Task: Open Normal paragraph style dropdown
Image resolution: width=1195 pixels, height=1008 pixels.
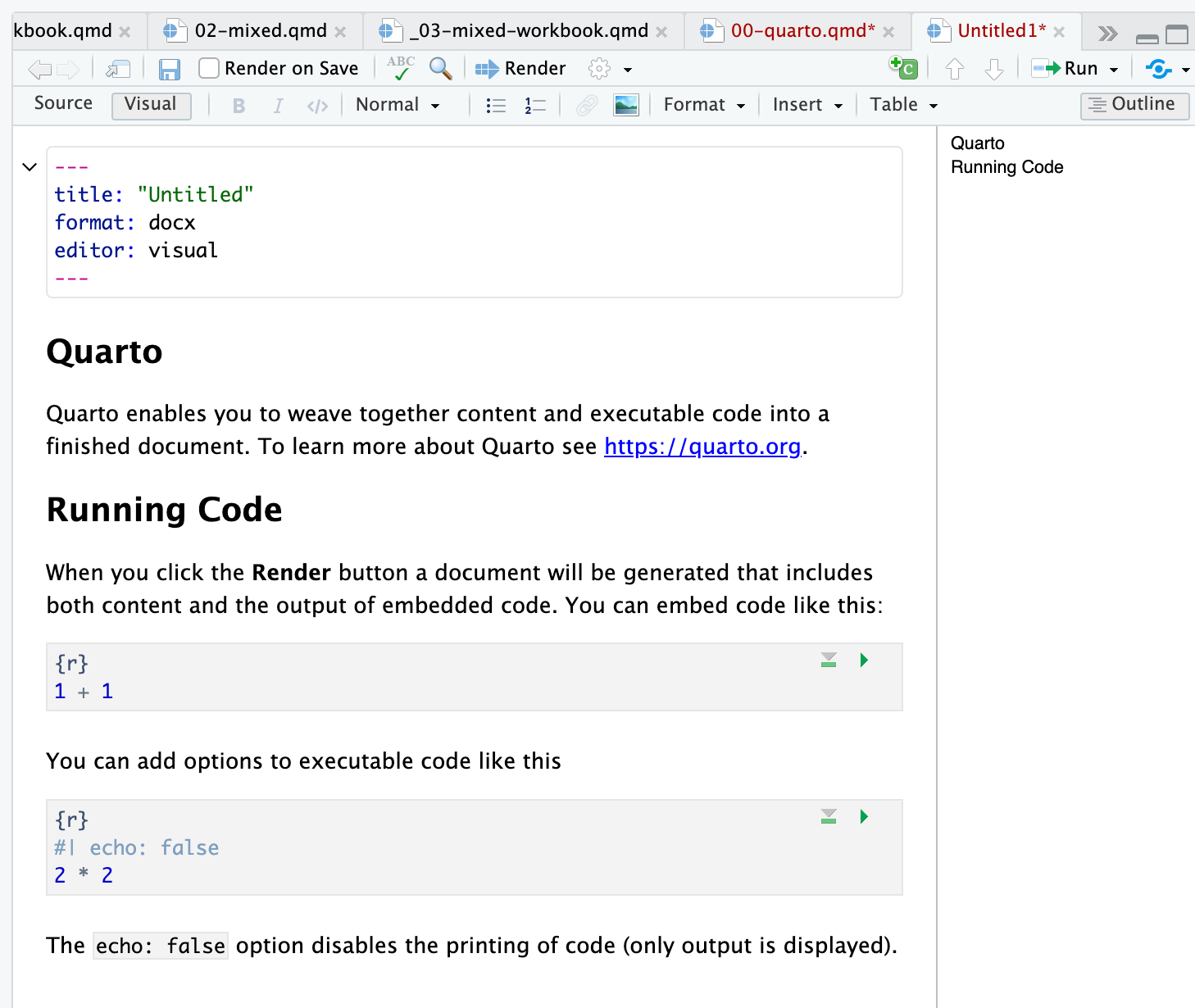Action: click(398, 105)
